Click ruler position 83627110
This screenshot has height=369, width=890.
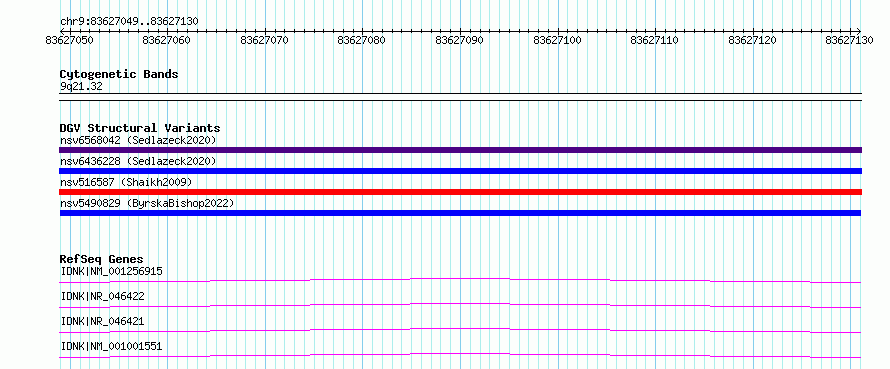655,40
